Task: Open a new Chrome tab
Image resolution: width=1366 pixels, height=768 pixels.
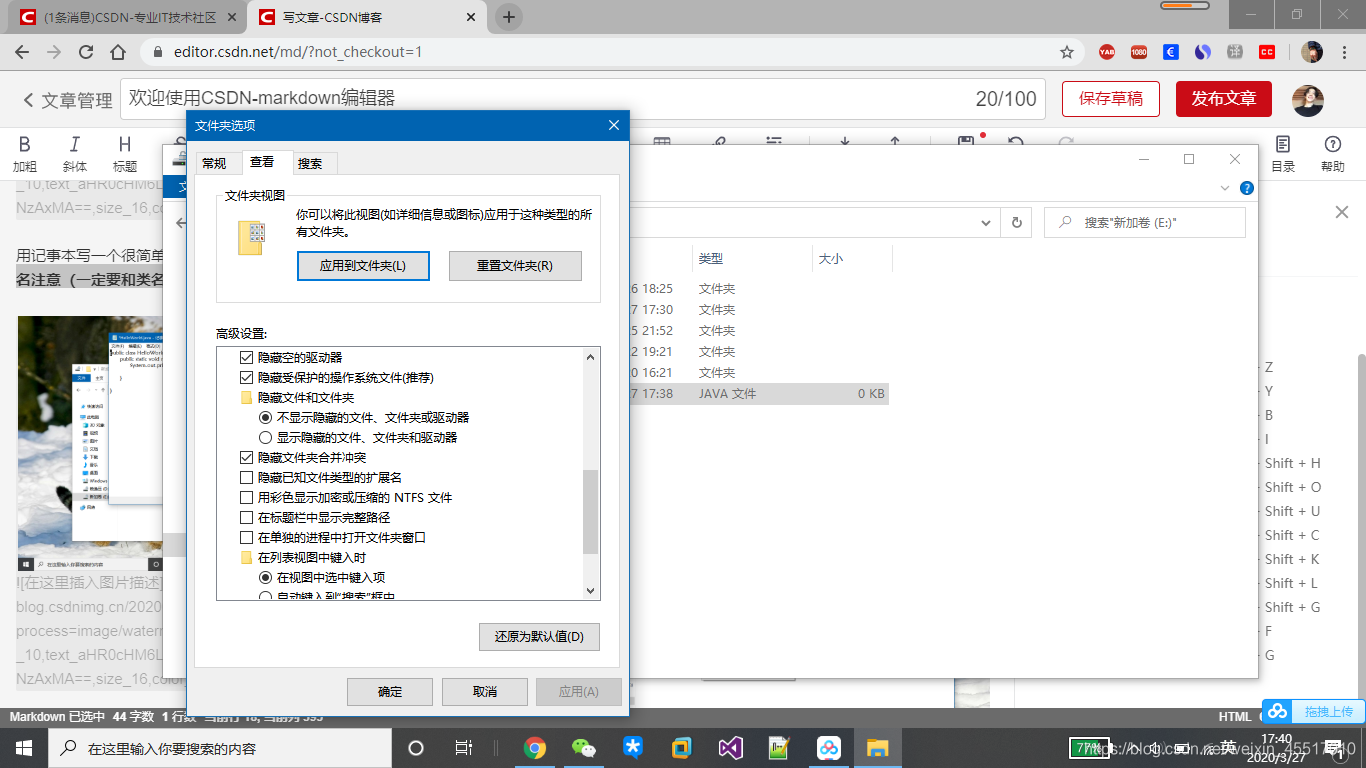Action: click(x=509, y=17)
